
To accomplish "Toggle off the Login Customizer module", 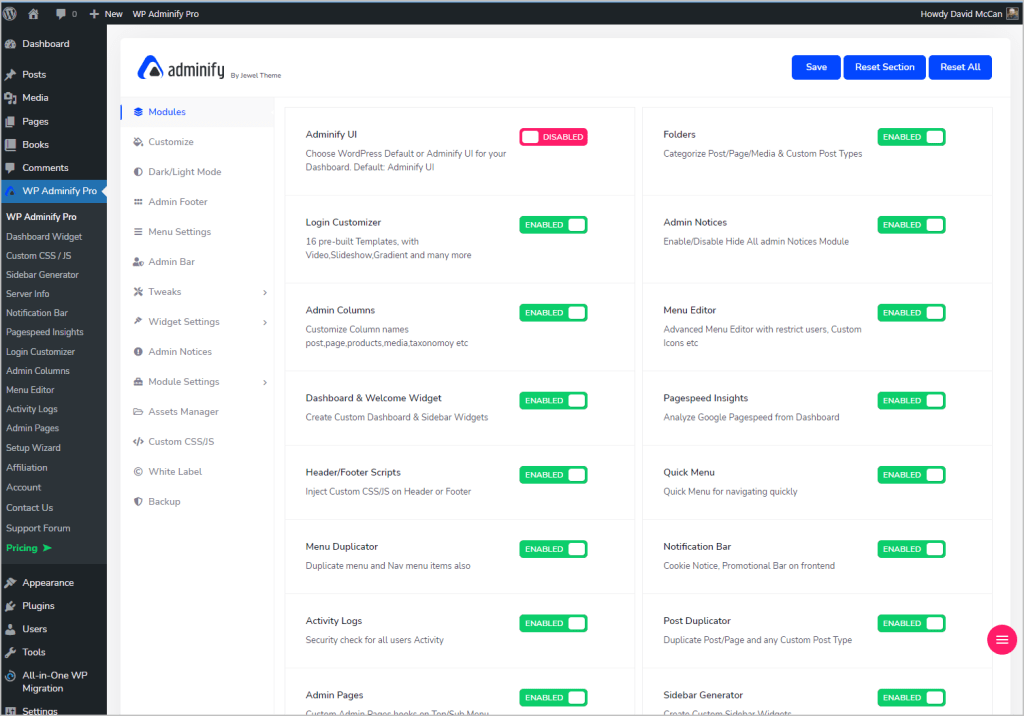I will tap(553, 225).
